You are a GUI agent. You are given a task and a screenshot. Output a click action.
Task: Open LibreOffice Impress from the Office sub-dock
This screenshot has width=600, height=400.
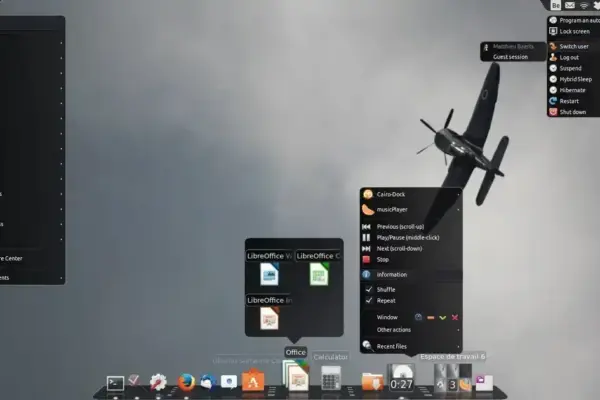tap(269, 318)
